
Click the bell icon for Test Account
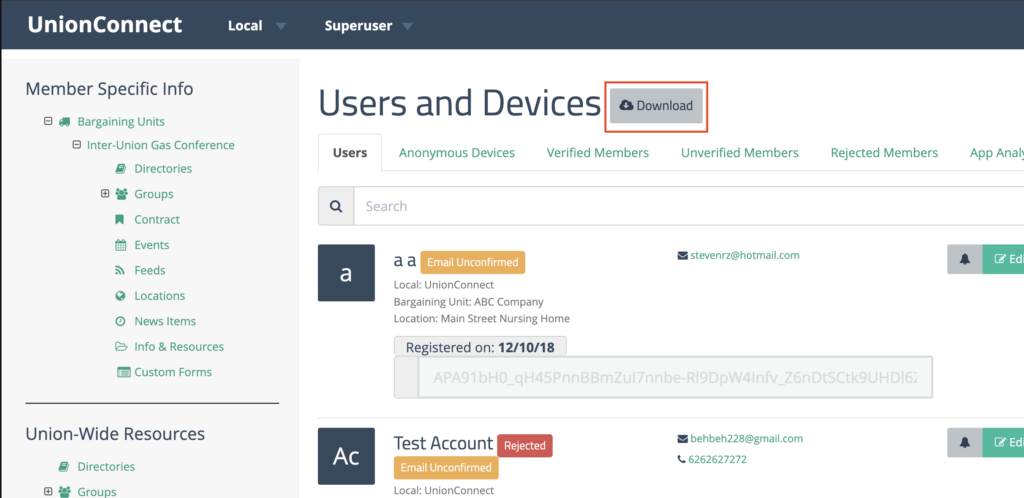[964, 443]
